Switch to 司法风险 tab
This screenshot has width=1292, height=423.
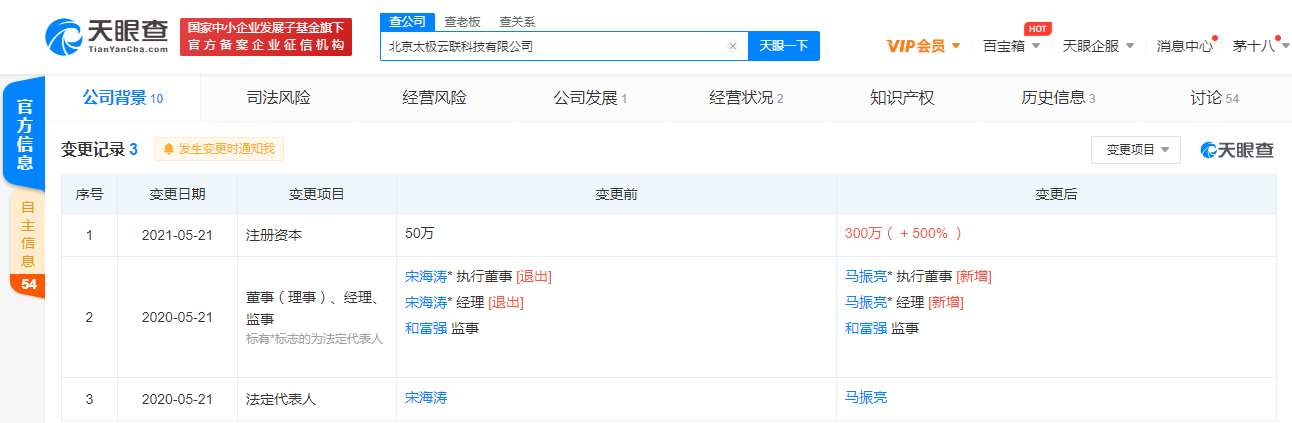pyautogui.click(x=278, y=98)
